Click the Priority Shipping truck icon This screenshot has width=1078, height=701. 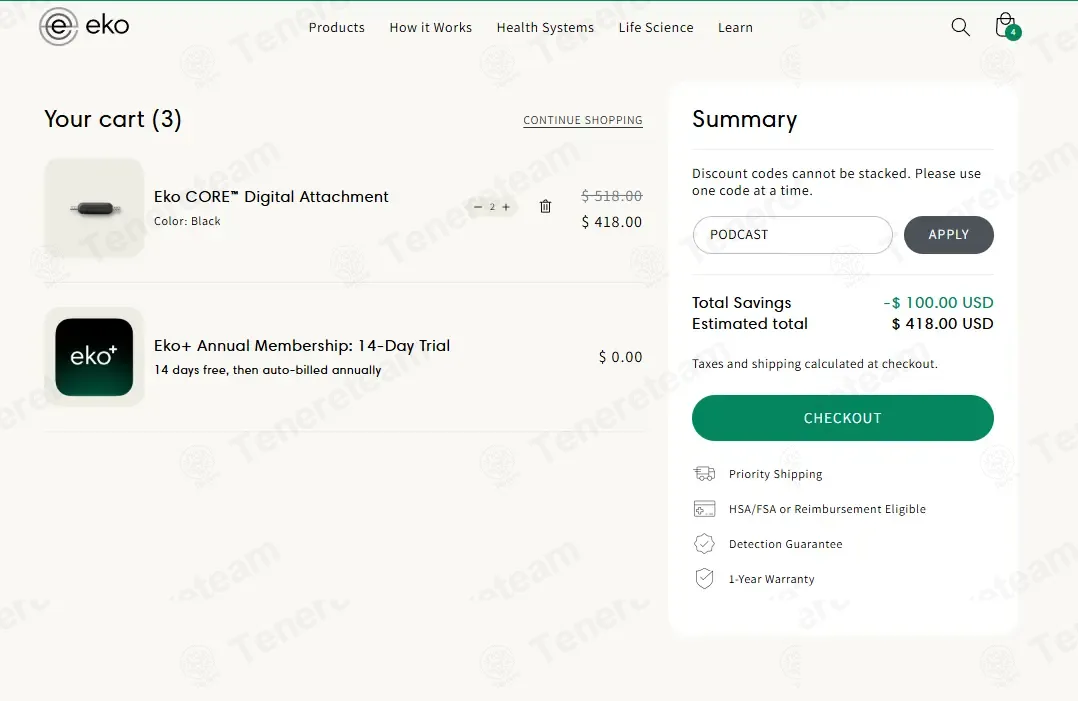704,474
